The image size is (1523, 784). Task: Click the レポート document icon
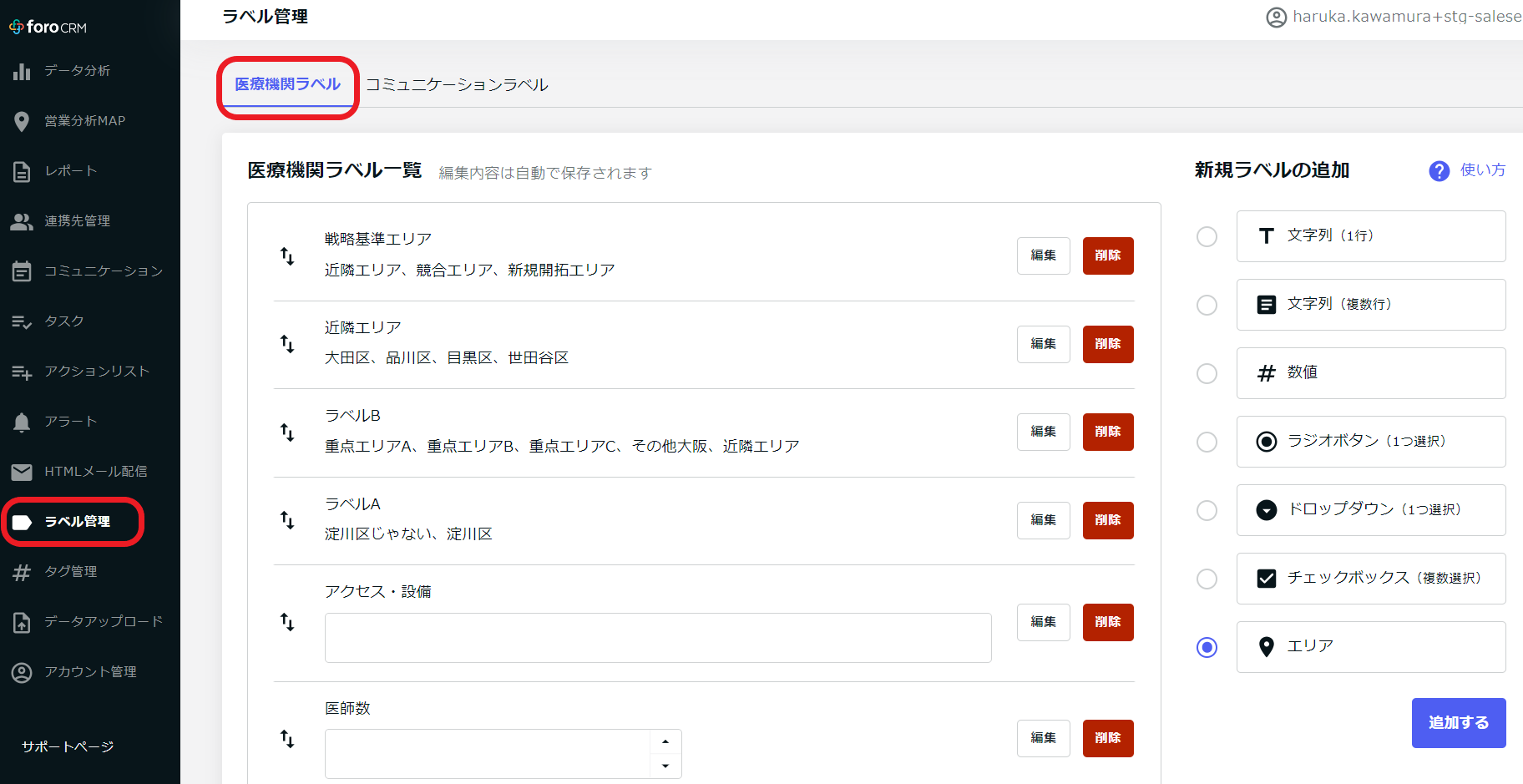click(22, 171)
